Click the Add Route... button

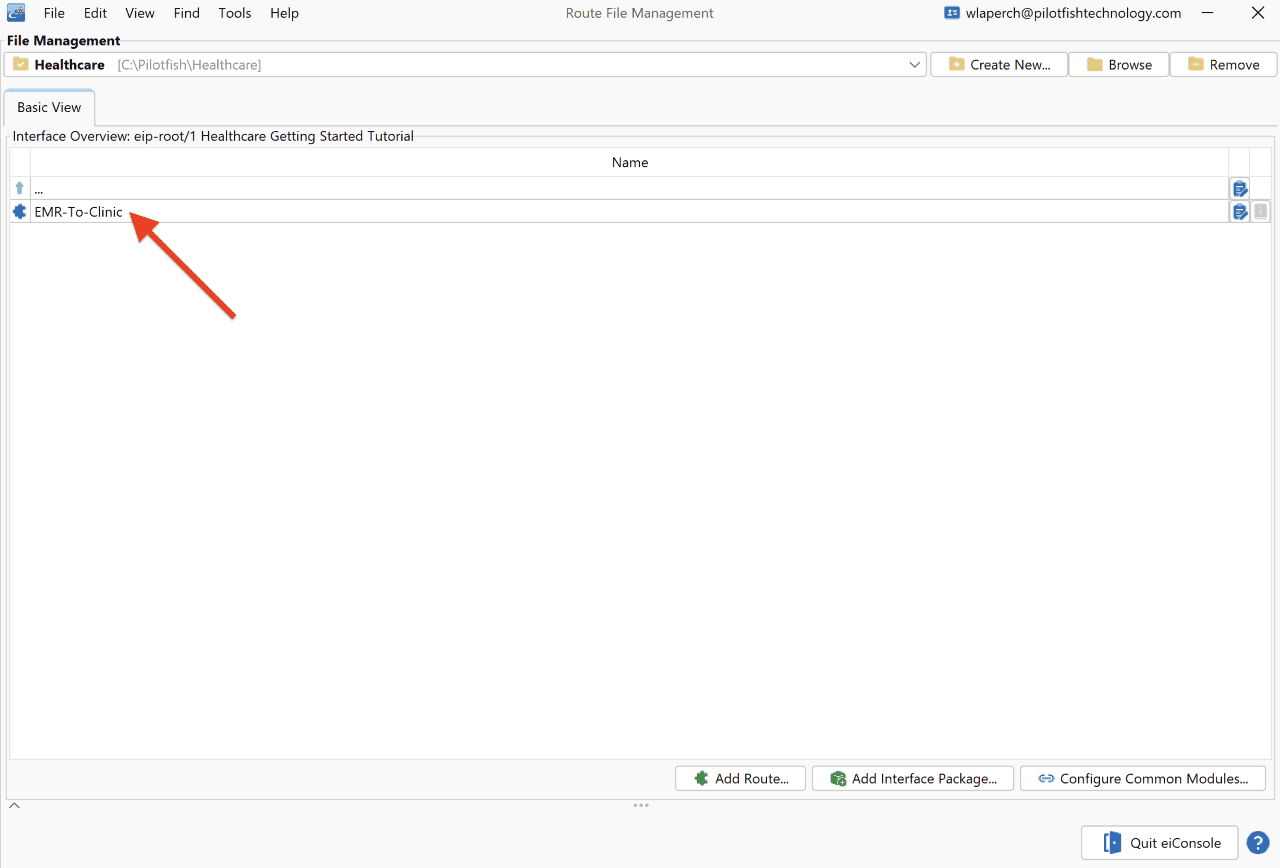point(740,779)
